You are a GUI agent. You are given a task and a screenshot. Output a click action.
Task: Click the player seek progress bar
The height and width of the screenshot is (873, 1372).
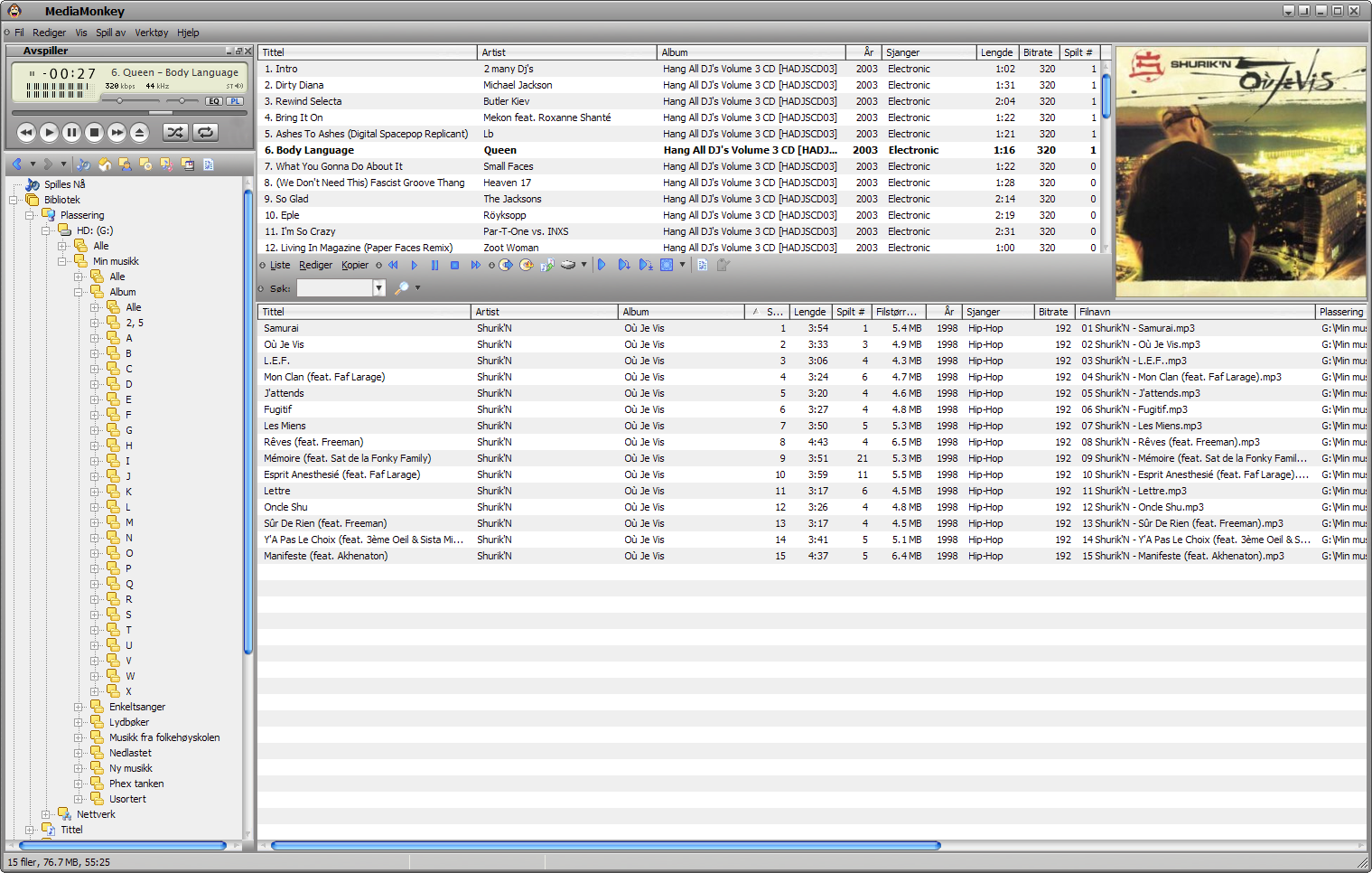click(x=129, y=113)
